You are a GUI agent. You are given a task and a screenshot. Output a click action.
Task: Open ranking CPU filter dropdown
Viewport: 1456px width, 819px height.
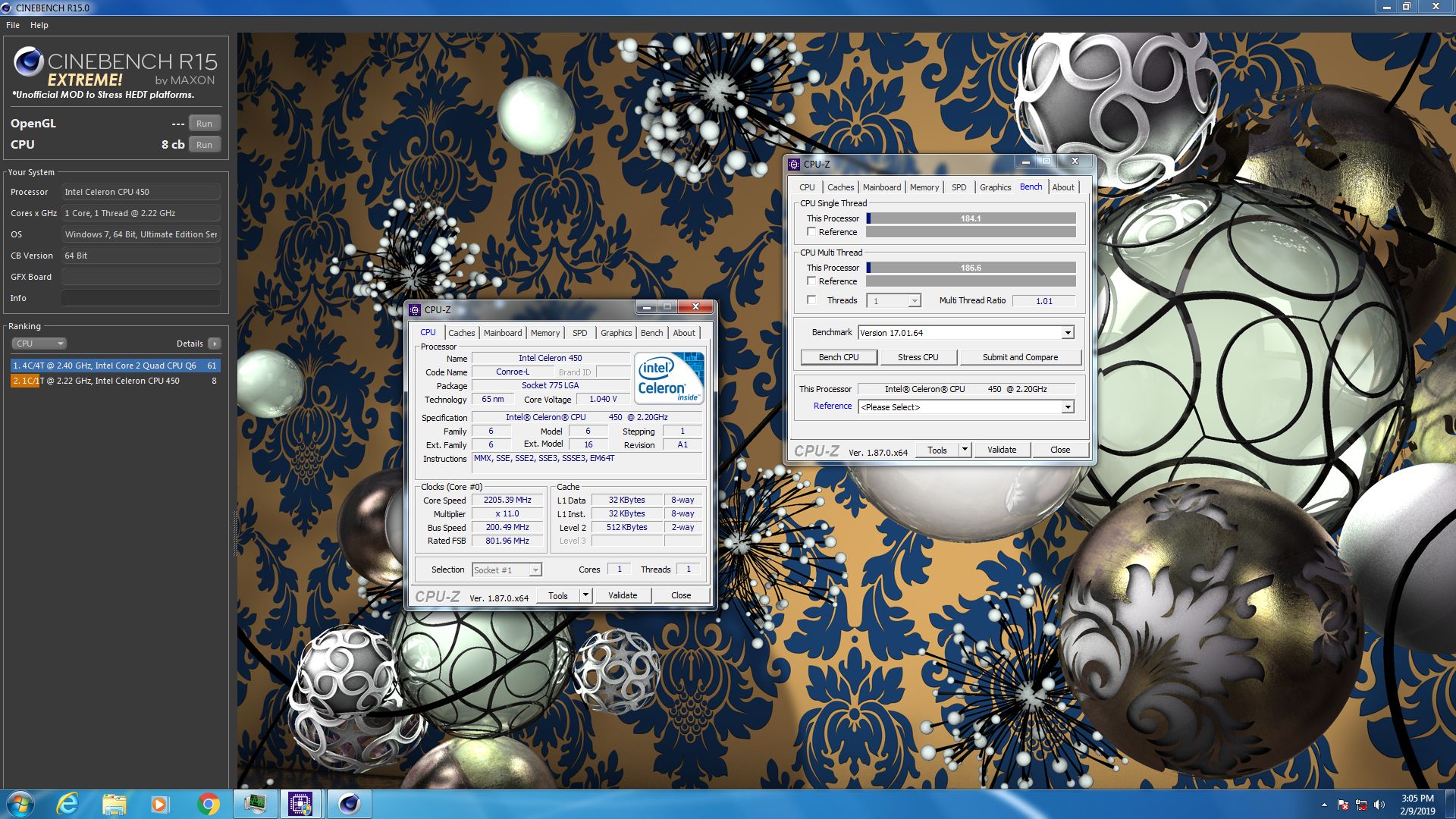point(39,344)
